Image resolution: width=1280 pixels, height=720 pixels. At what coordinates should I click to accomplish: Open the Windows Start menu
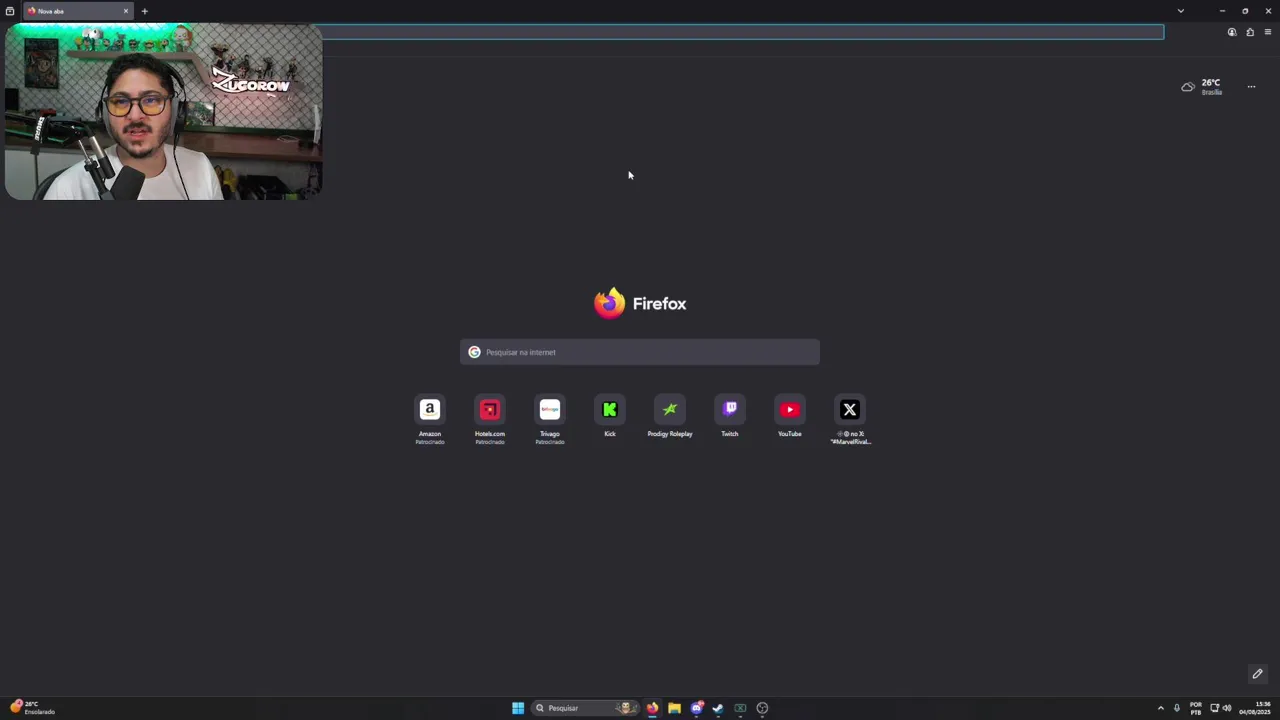[518, 708]
